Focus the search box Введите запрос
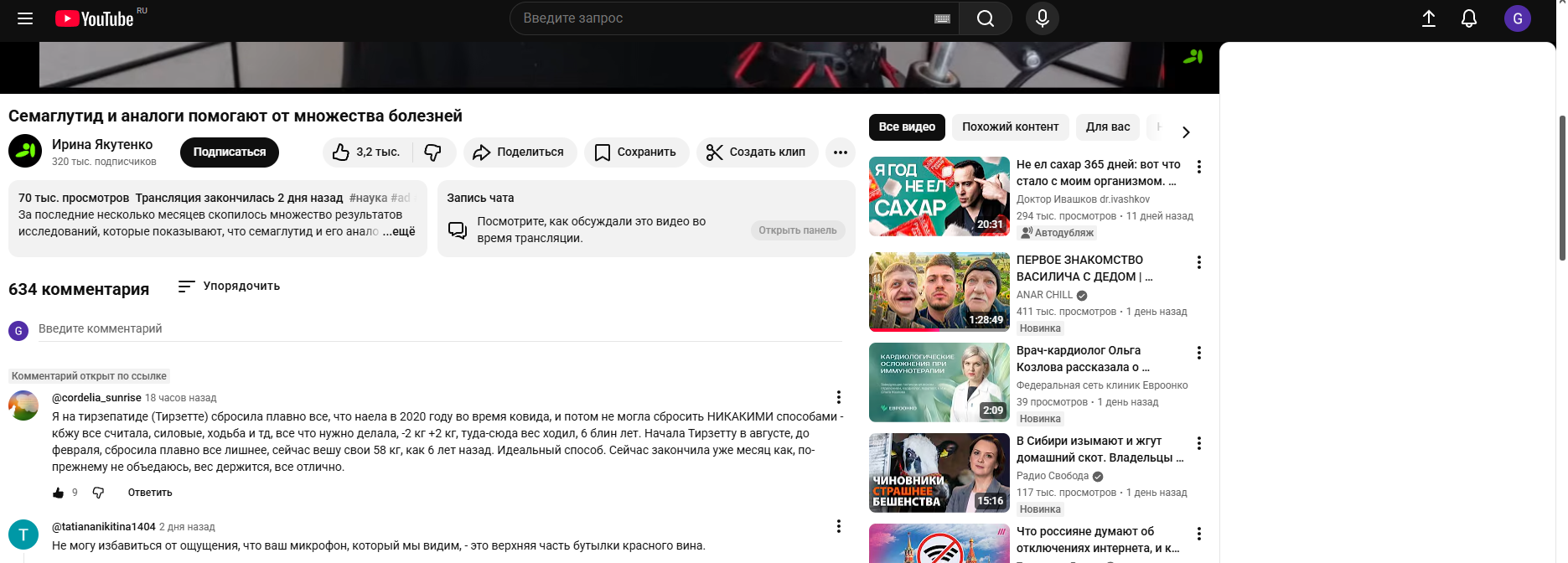 click(x=725, y=18)
